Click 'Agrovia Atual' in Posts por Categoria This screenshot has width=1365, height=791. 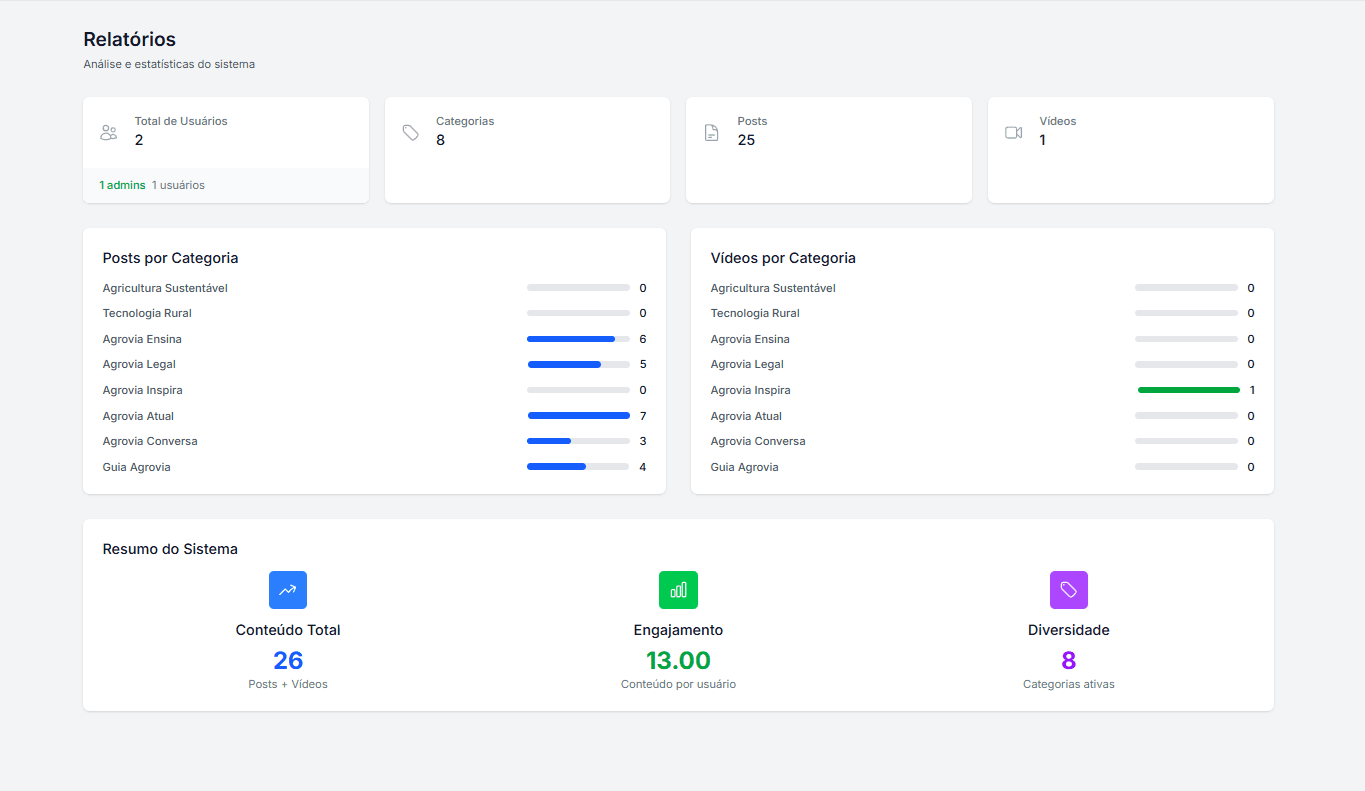(138, 416)
